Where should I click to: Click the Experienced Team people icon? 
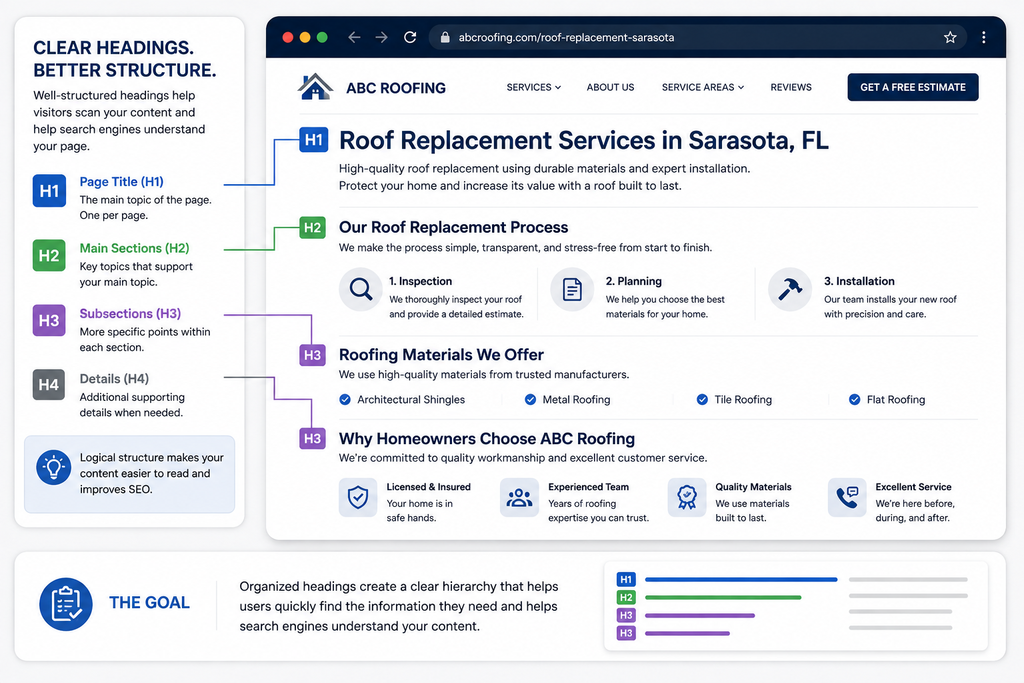coord(519,498)
